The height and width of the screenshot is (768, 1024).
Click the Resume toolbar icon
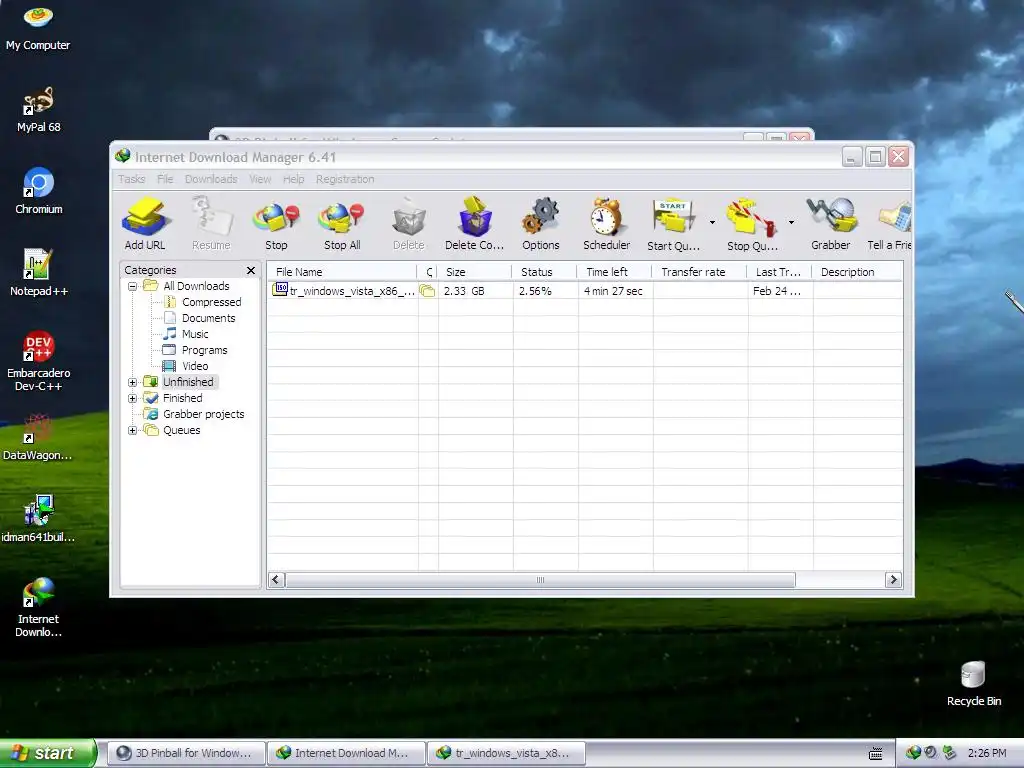click(x=211, y=224)
